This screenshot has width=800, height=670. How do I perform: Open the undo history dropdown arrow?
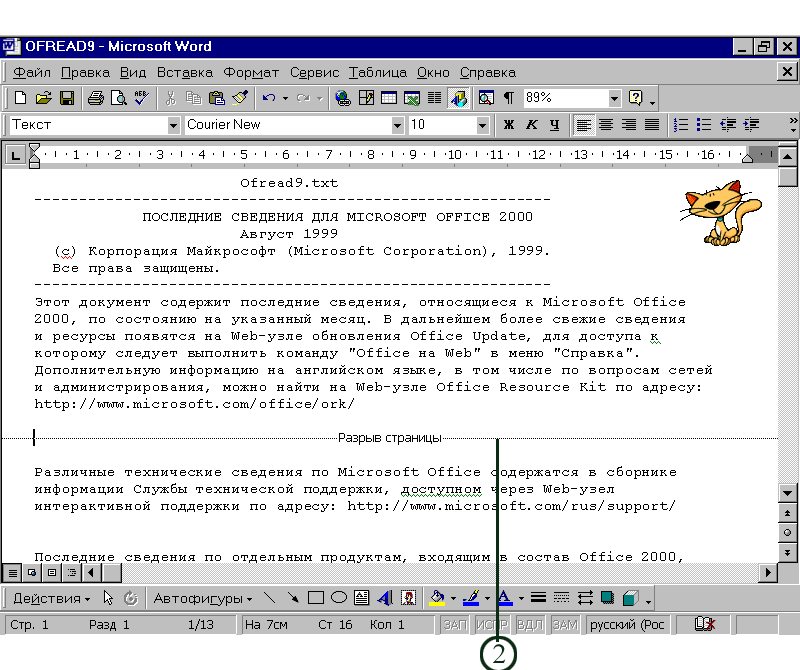pyautogui.click(x=285, y=97)
